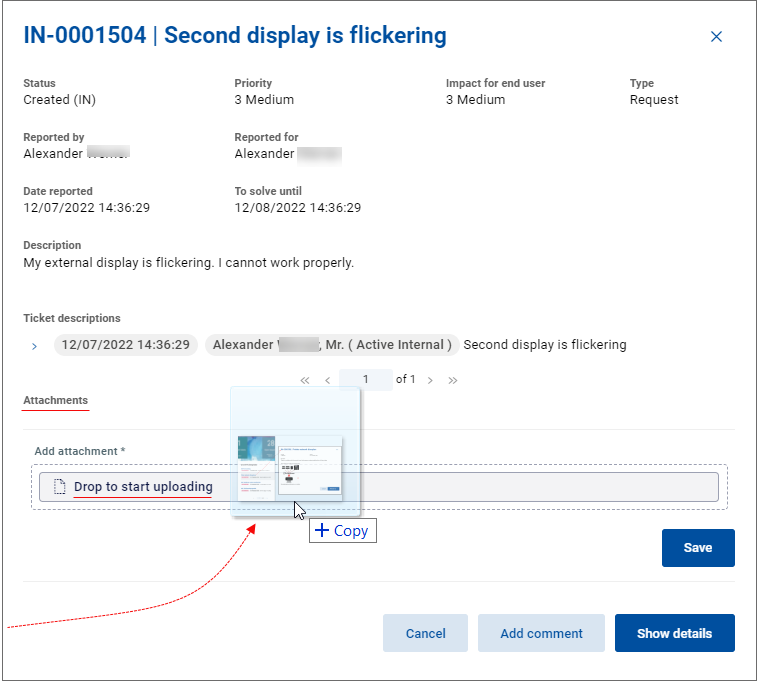Viewport: 757px width, 681px height.
Task: Select the 12/07/2022 14:36:29 date chip
Action: click(x=125, y=345)
